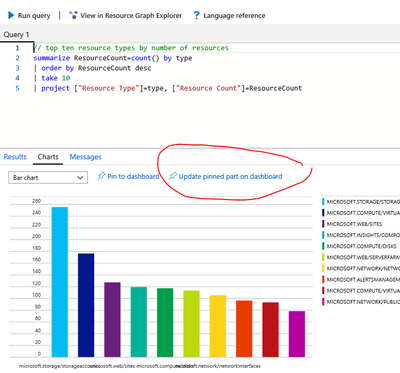Click the MICROSOFT.INSIGHTS legend label
Viewport: 400px width, 373px height.
click(363, 235)
